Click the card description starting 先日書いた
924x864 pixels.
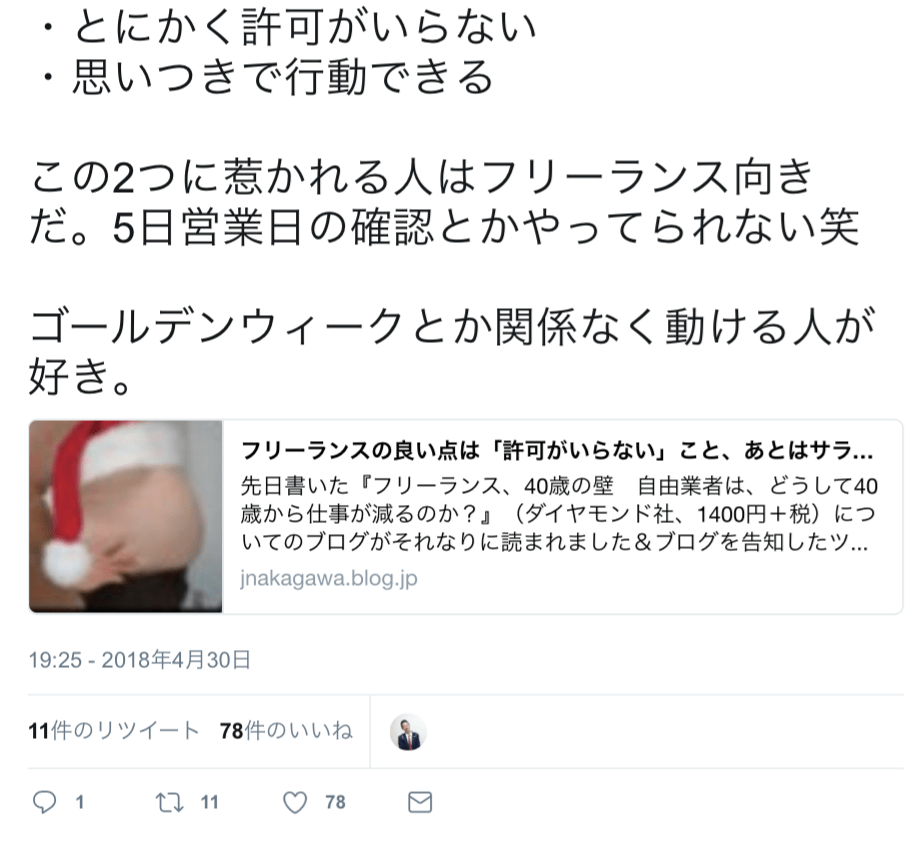(x=559, y=514)
